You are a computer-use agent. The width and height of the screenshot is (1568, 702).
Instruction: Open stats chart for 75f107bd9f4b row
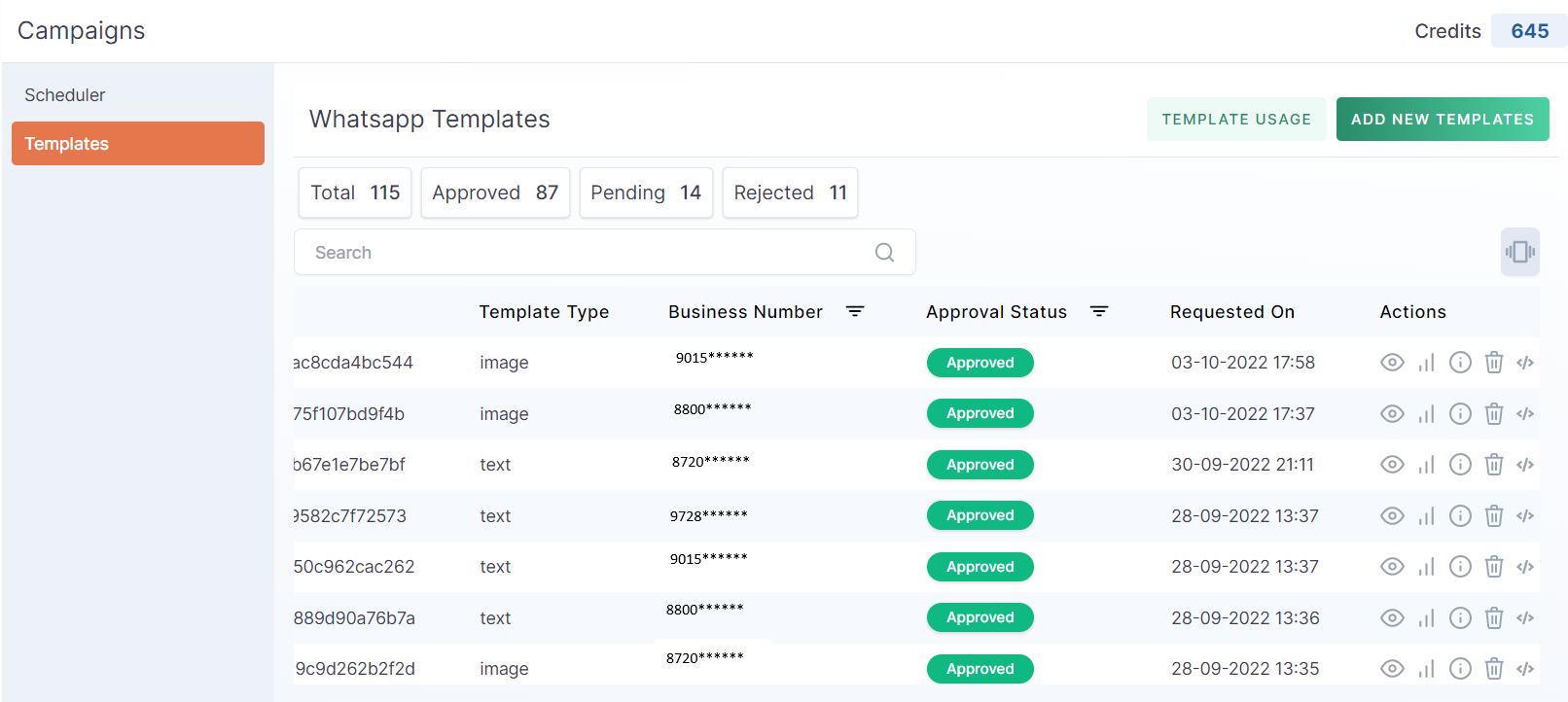coord(1427,413)
